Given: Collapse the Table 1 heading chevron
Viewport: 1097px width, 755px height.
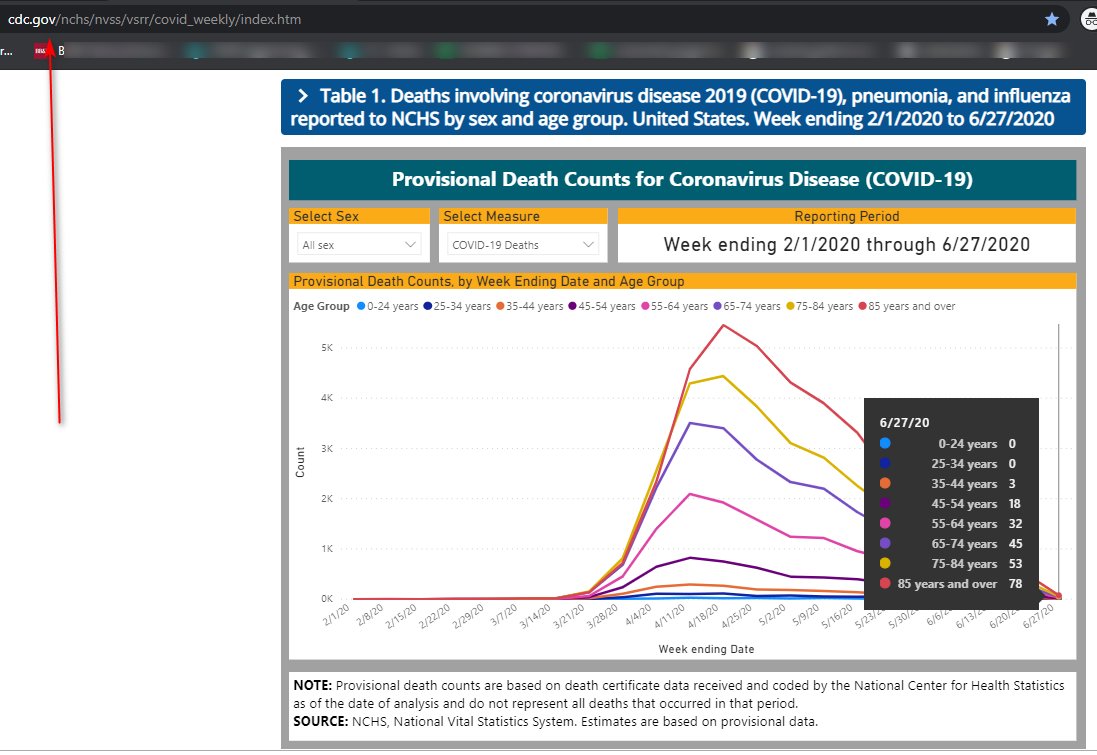Looking at the screenshot, I should point(302,96).
